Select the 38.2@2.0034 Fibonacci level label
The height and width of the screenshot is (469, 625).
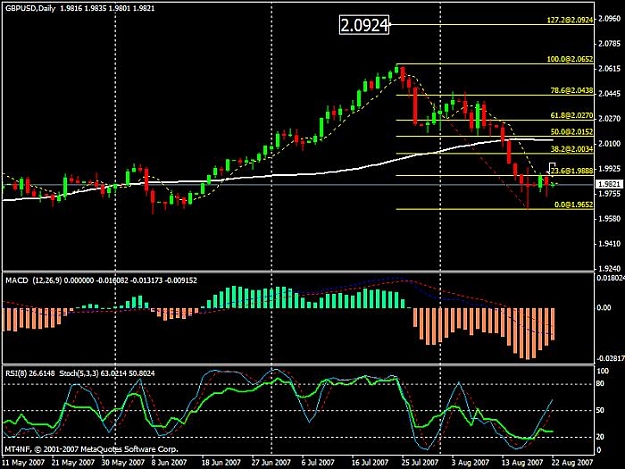pyautogui.click(x=571, y=149)
